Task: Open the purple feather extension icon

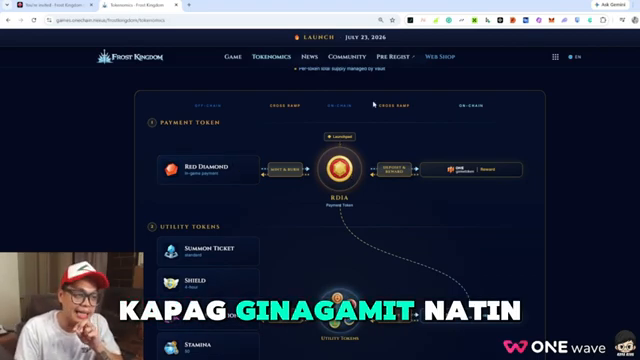Action: pos(564,20)
